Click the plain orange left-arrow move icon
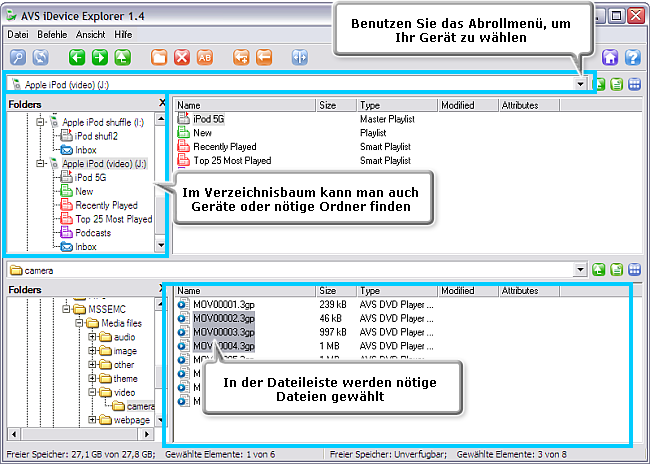This screenshot has width=650, height=464. pos(264,57)
